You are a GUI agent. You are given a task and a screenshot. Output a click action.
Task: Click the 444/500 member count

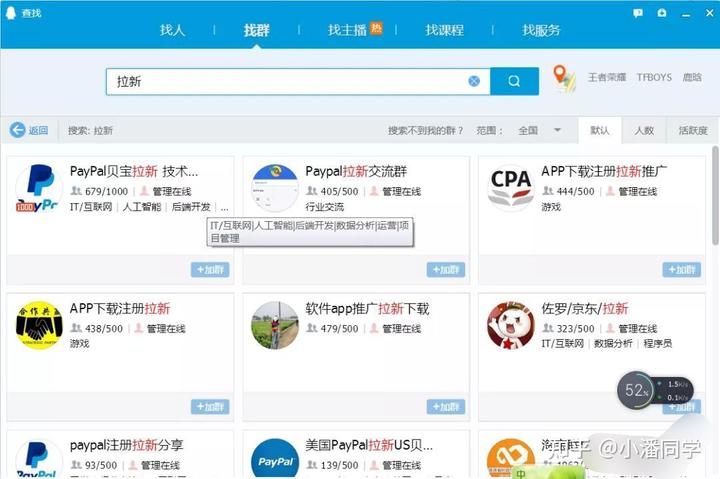(575, 192)
